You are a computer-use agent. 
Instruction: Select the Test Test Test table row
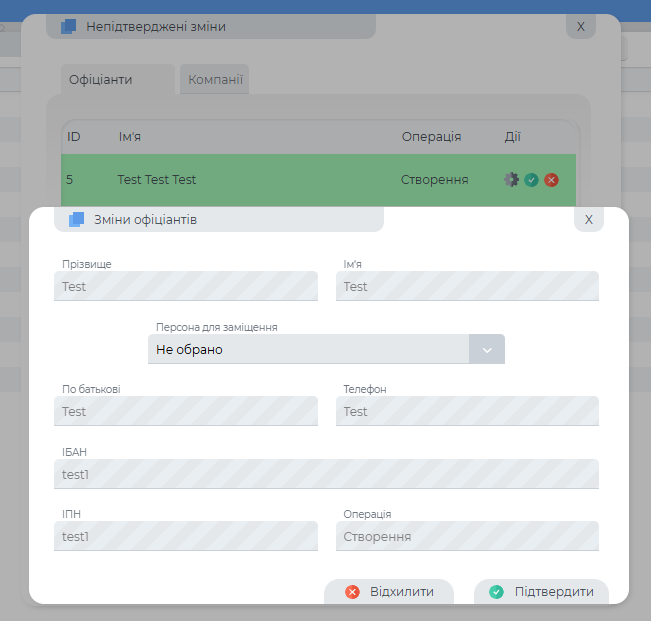[x=250, y=180]
